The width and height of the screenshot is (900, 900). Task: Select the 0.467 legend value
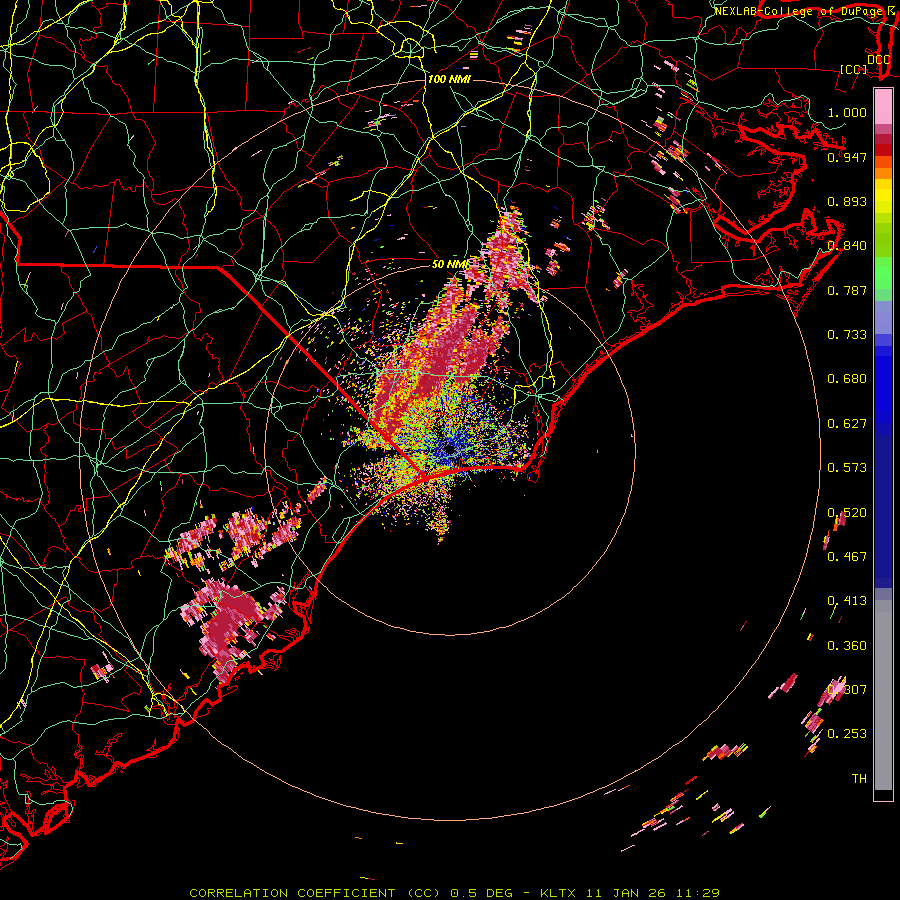coord(847,557)
